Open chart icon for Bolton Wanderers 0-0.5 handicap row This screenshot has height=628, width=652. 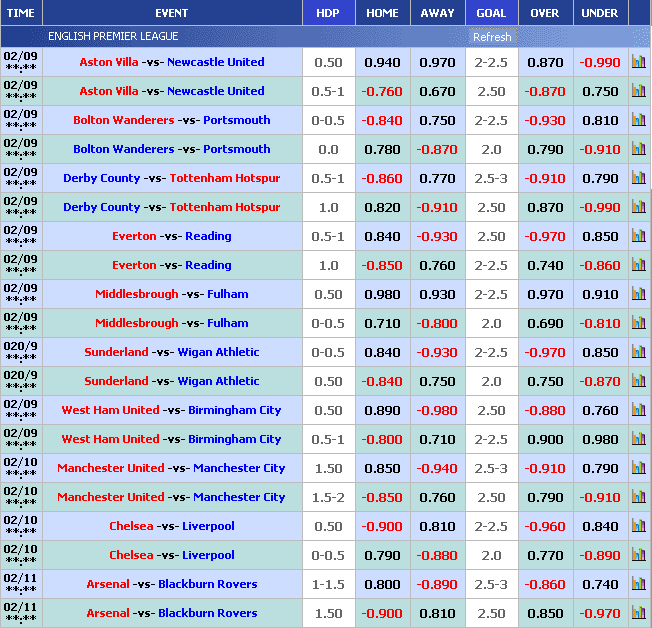pos(638,120)
